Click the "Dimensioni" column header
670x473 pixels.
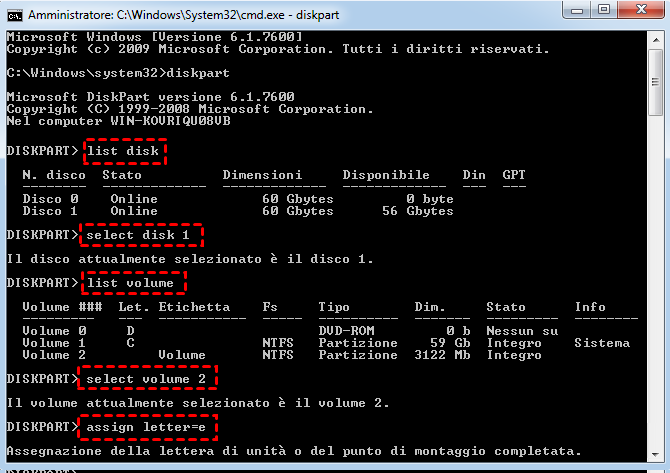262,175
